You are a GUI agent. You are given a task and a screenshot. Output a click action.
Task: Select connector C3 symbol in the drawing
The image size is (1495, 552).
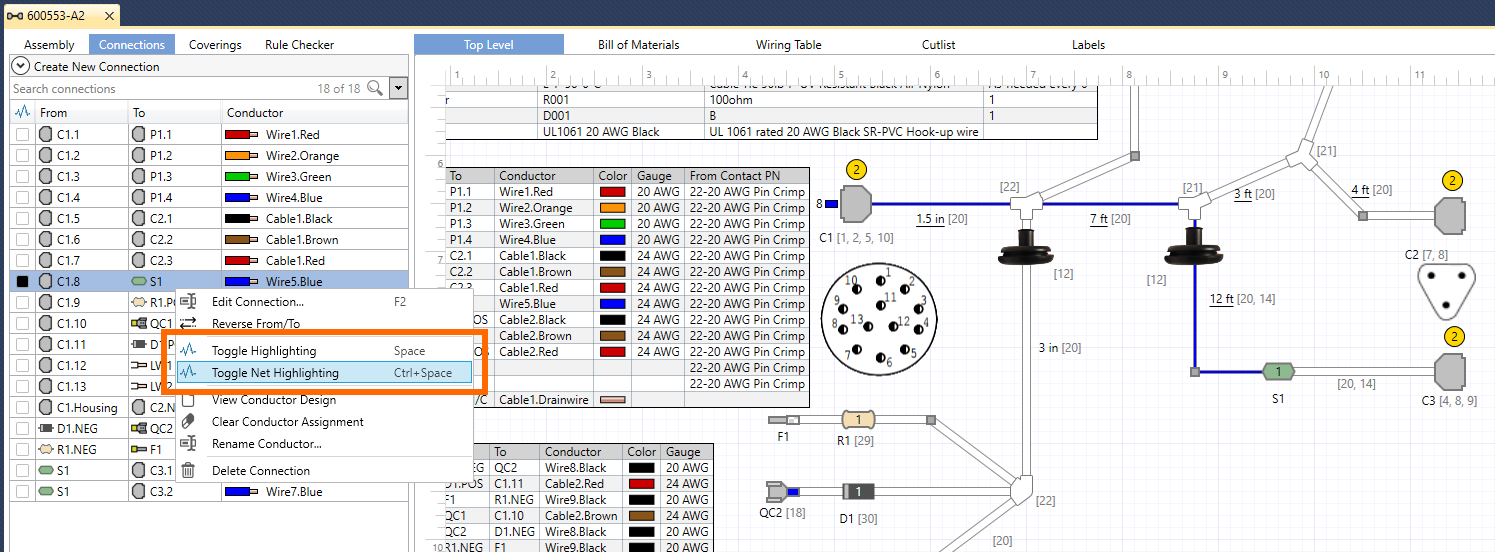tap(1450, 371)
